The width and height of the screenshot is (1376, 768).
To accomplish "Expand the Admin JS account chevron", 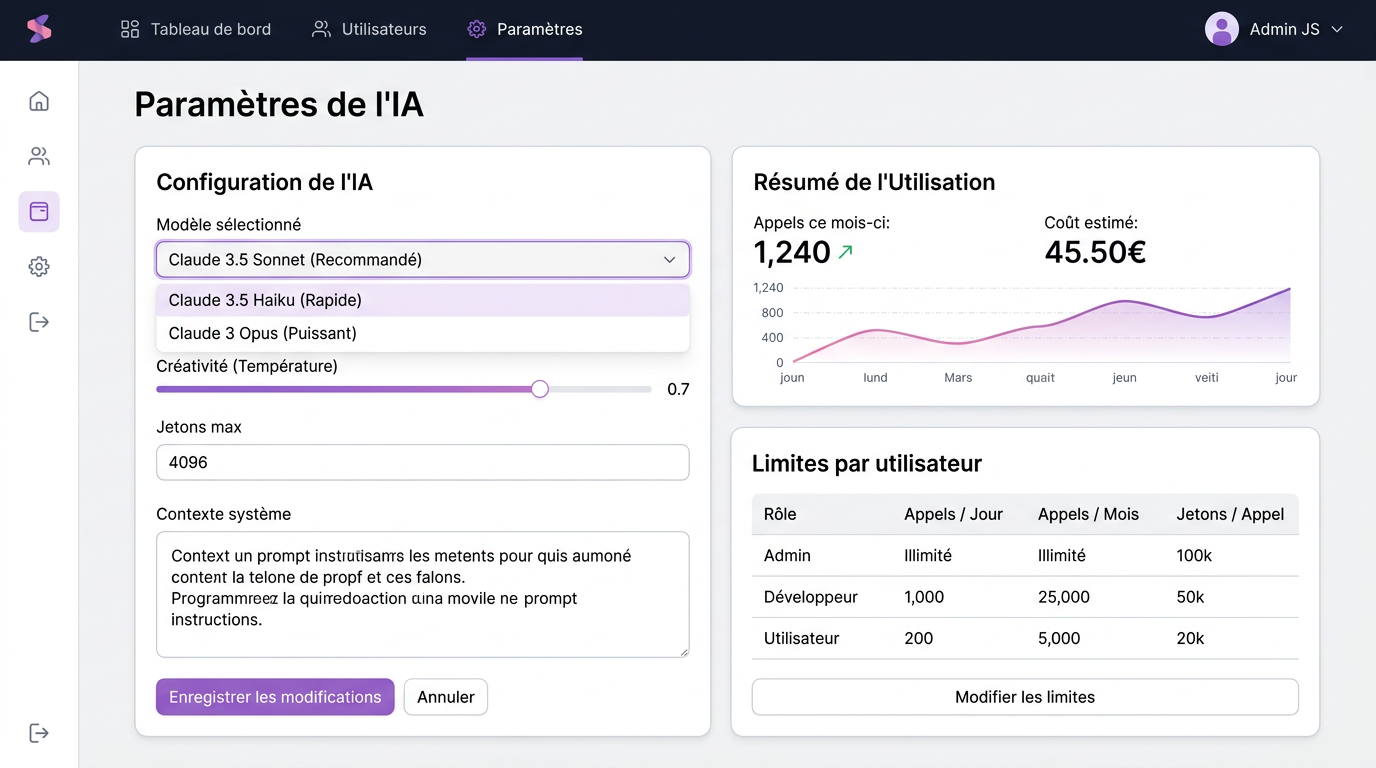I will 1337,30.
